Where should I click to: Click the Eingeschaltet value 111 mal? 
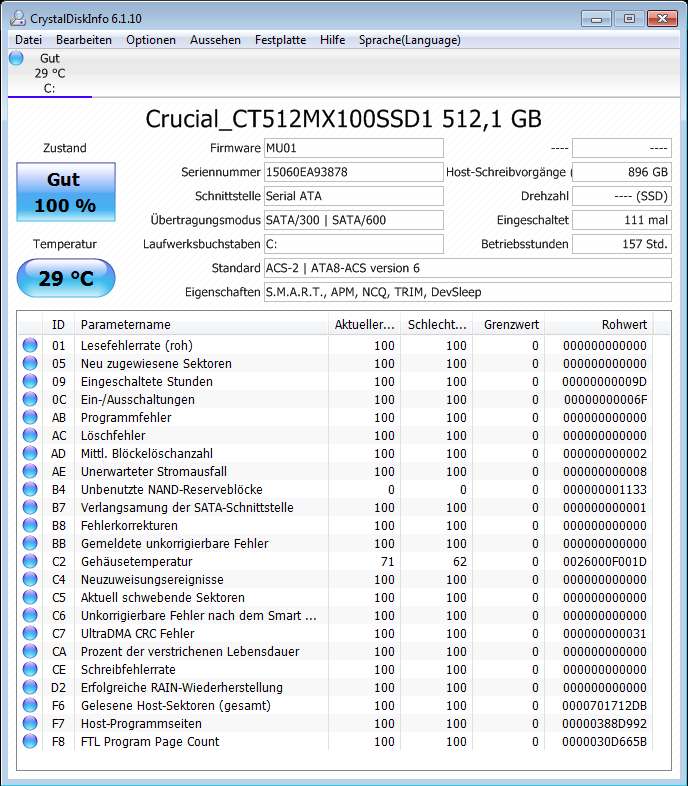point(621,220)
